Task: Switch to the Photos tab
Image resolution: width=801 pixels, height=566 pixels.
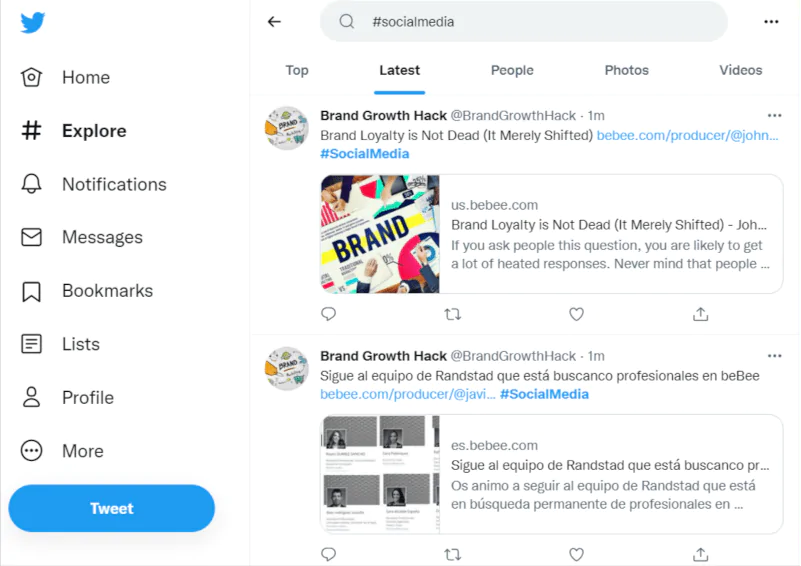Action: (627, 70)
